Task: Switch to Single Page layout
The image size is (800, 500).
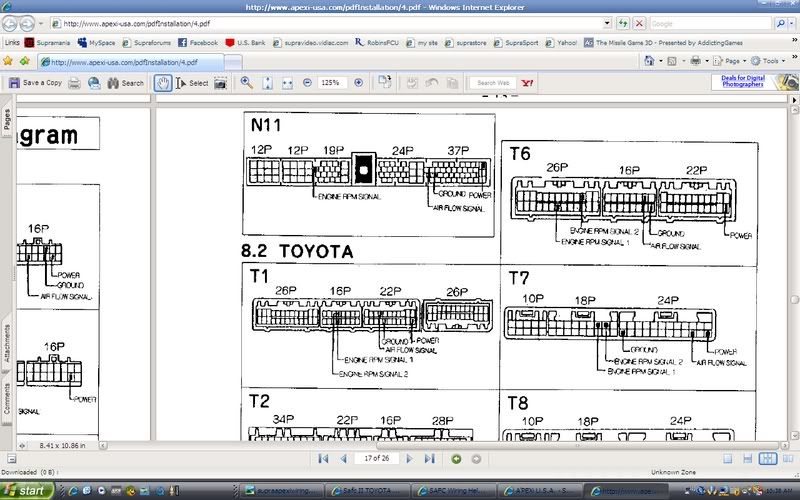Action: pyautogui.click(x=728, y=459)
